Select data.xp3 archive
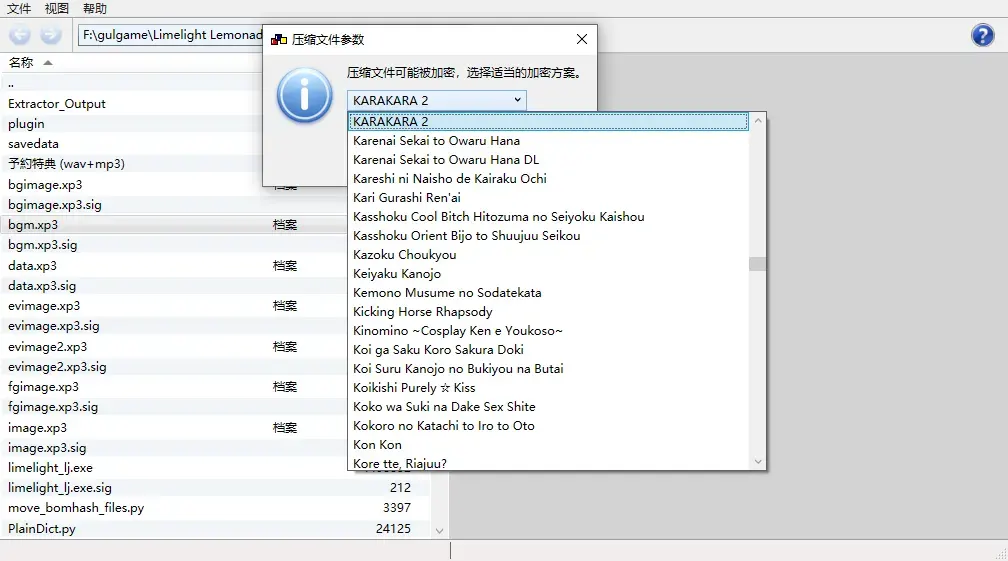This screenshot has height=561, width=1008. [32, 265]
